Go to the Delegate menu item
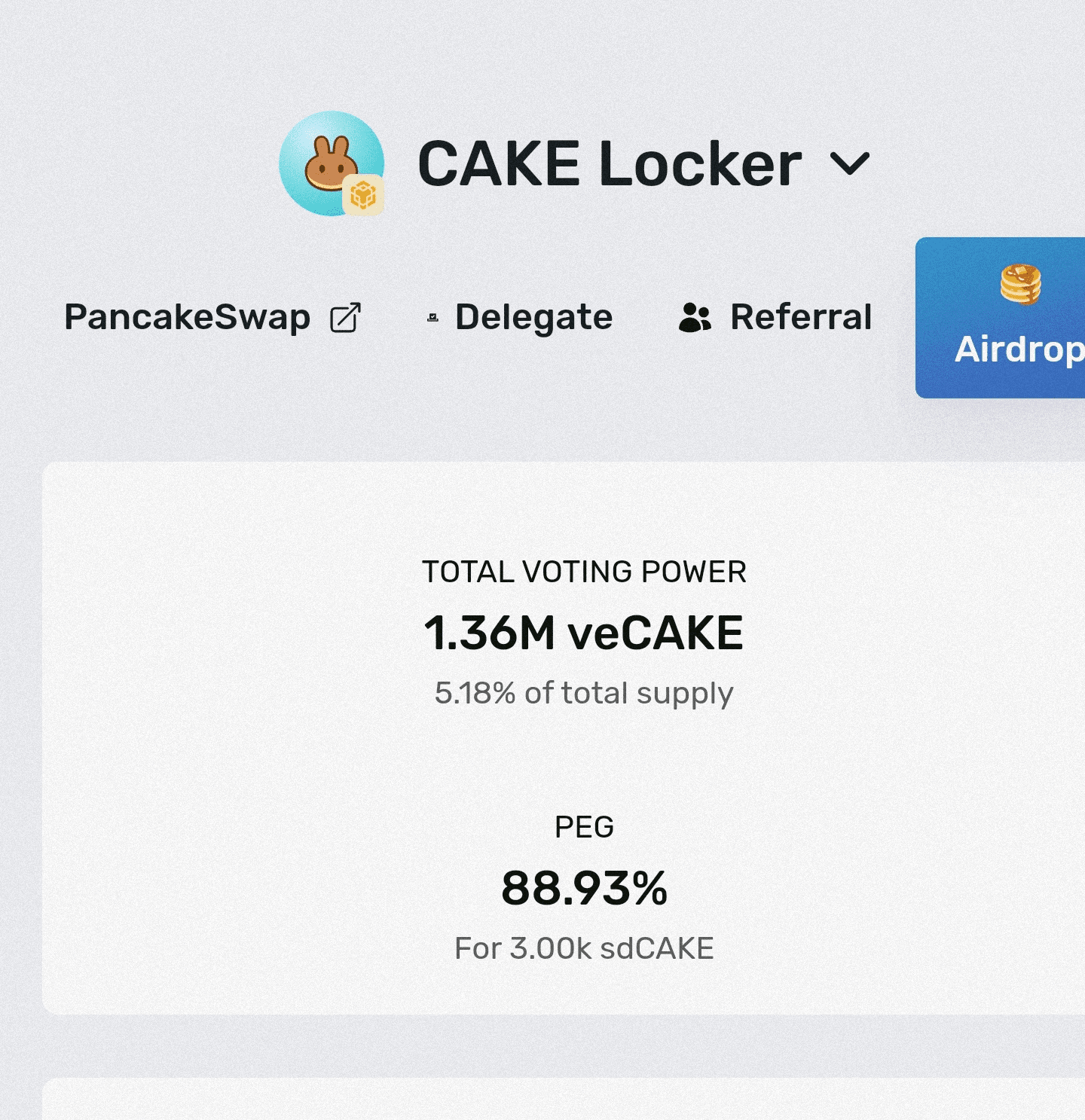Viewport: 1085px width, 1120px height. point(533,317)
